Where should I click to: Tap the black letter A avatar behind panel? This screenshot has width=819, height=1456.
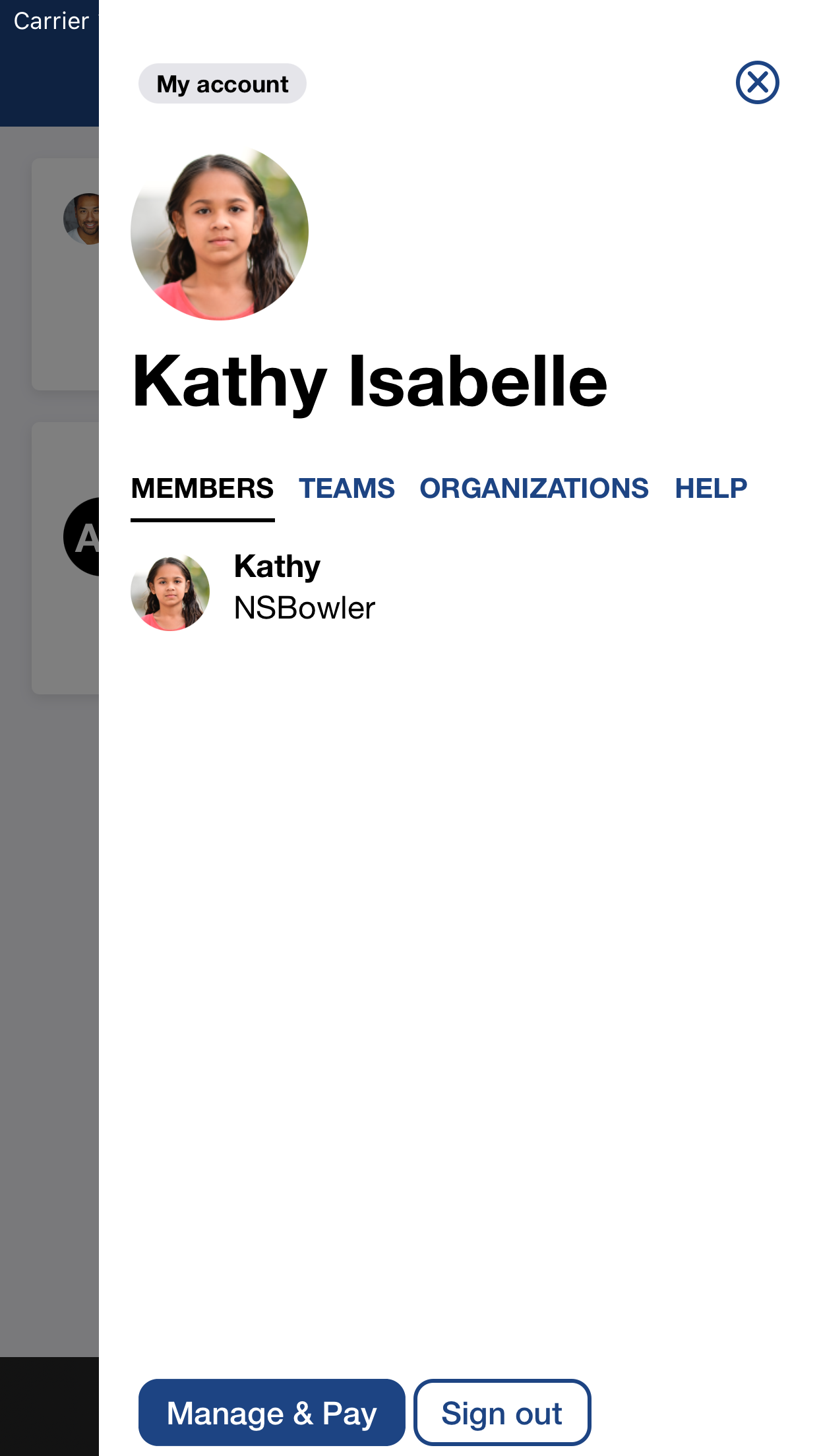[82, 537]
